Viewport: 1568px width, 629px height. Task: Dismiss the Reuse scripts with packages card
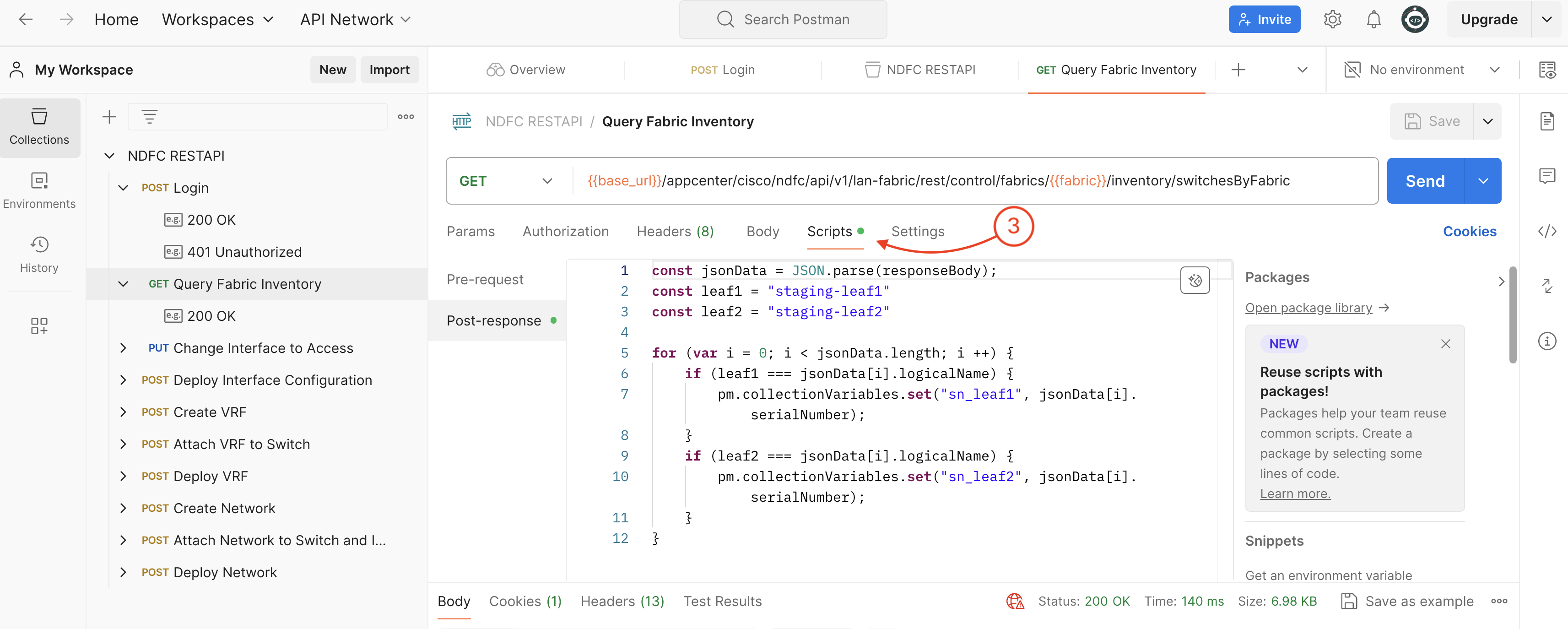(x=1446, y=343)
